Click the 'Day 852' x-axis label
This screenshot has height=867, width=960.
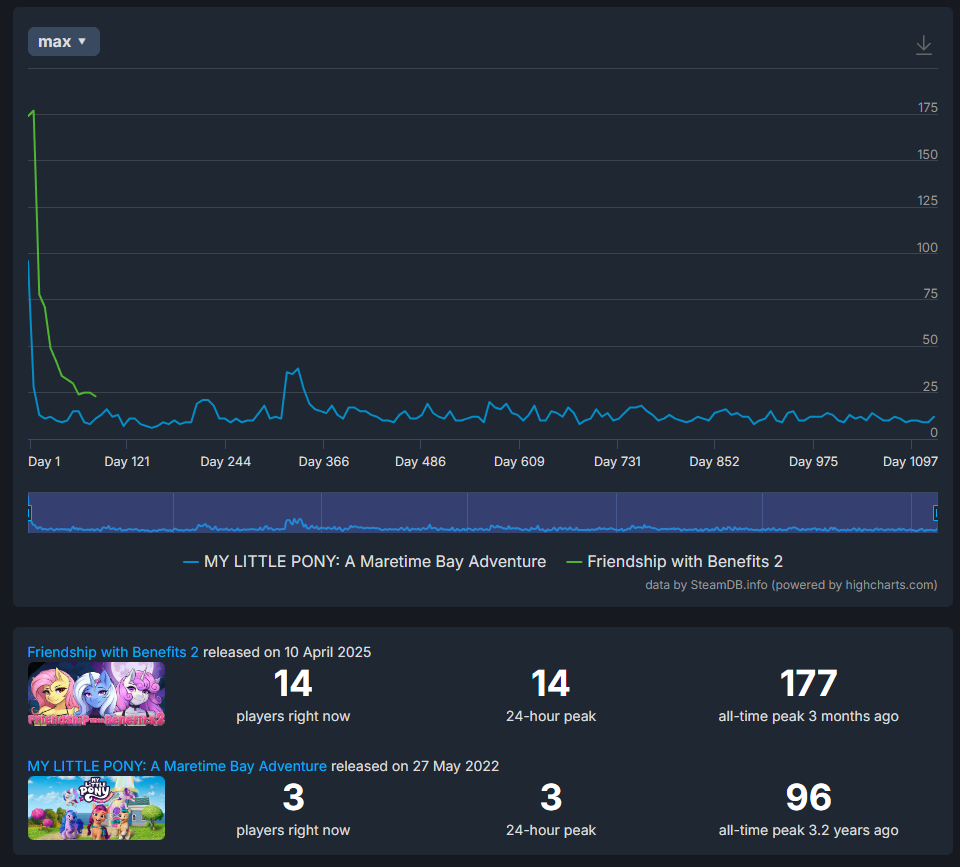coord(714,462)
